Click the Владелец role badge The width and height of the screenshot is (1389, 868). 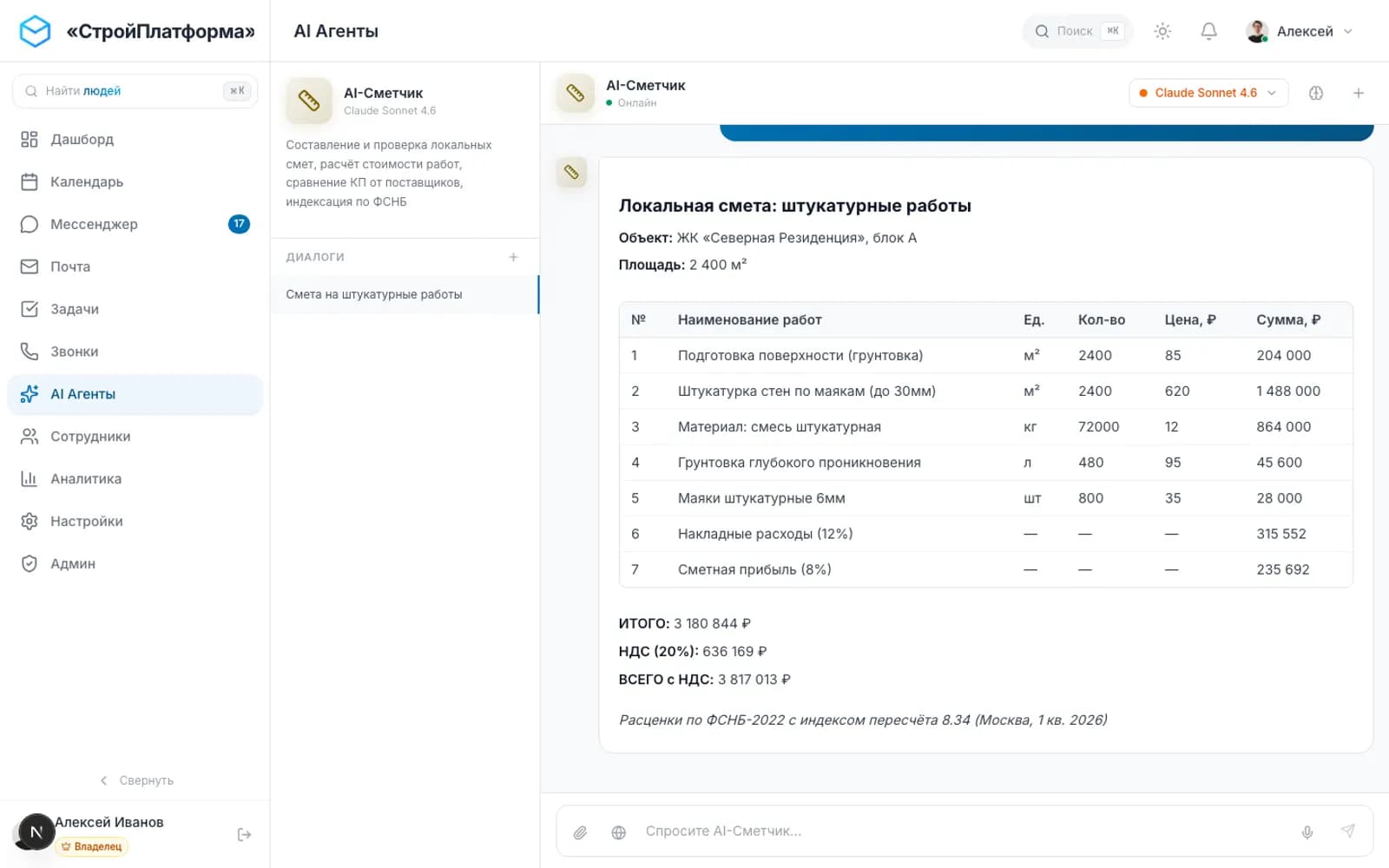(91, 846)
